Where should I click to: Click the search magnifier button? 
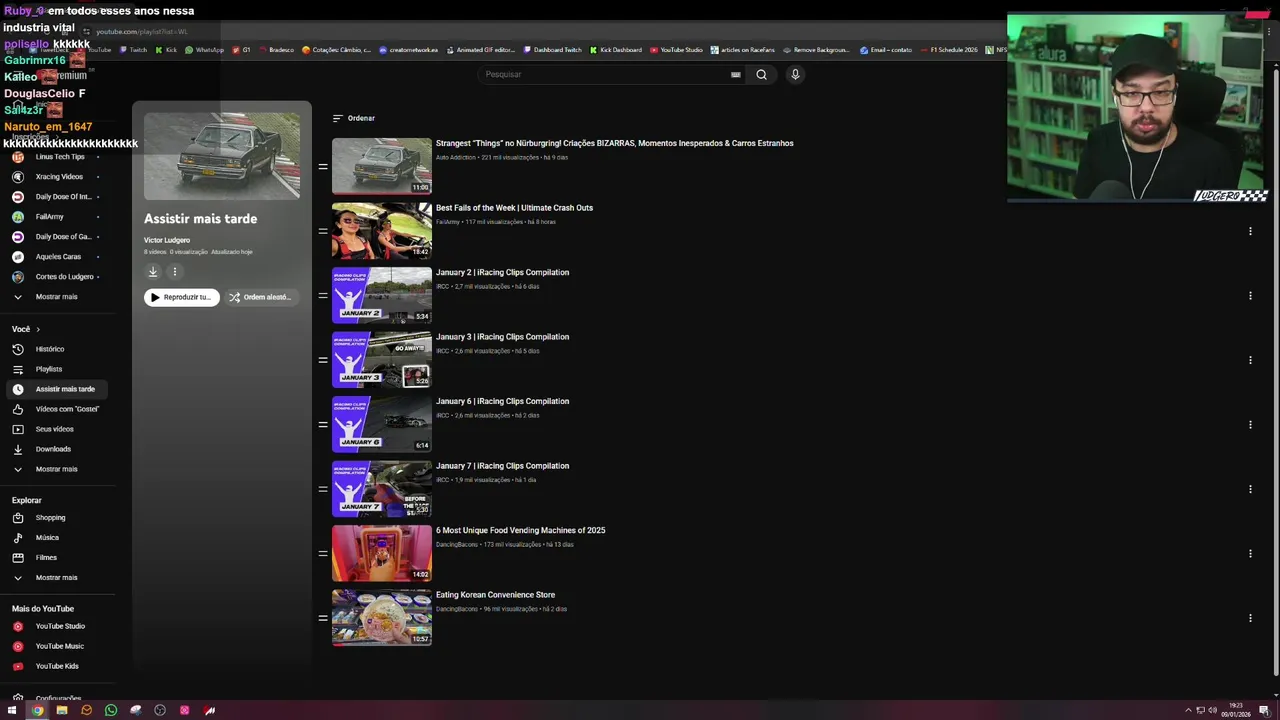pos(761,74)
